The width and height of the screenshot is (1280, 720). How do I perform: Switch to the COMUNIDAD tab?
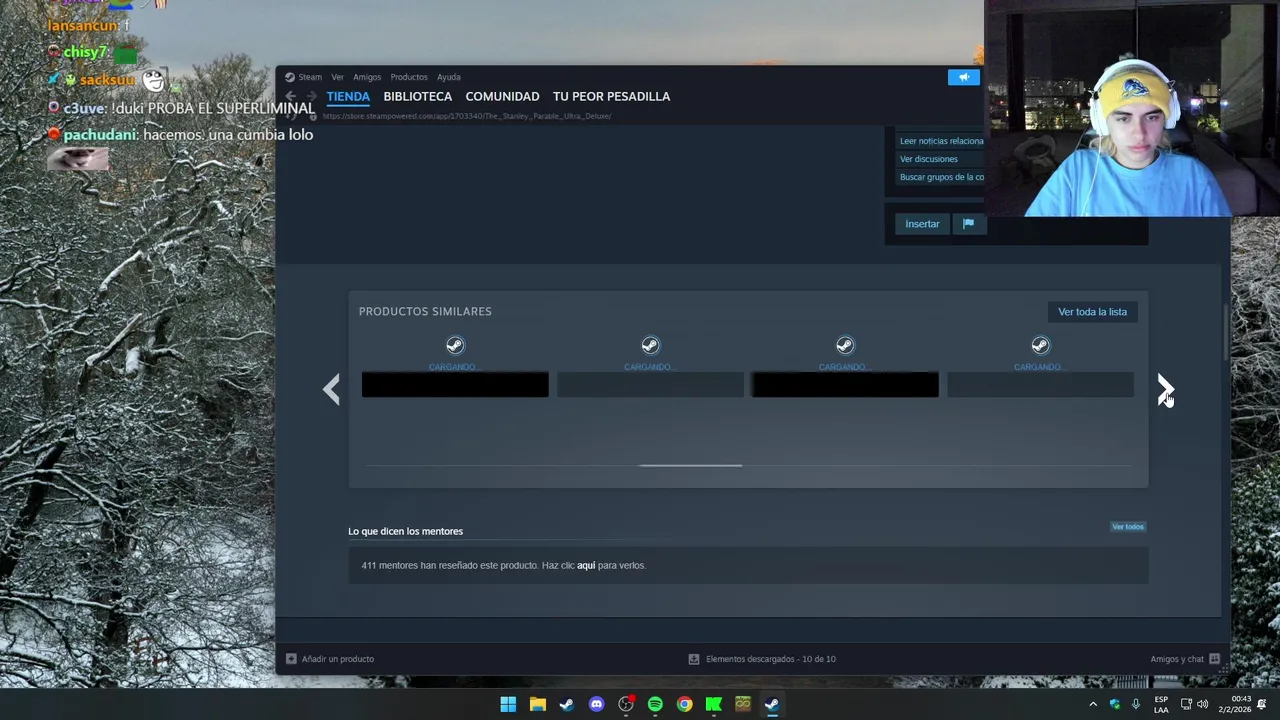pos(502,96)
